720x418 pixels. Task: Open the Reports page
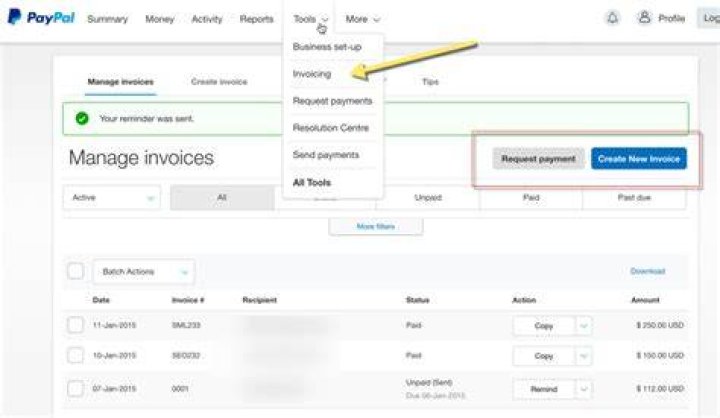coord(256,19)
